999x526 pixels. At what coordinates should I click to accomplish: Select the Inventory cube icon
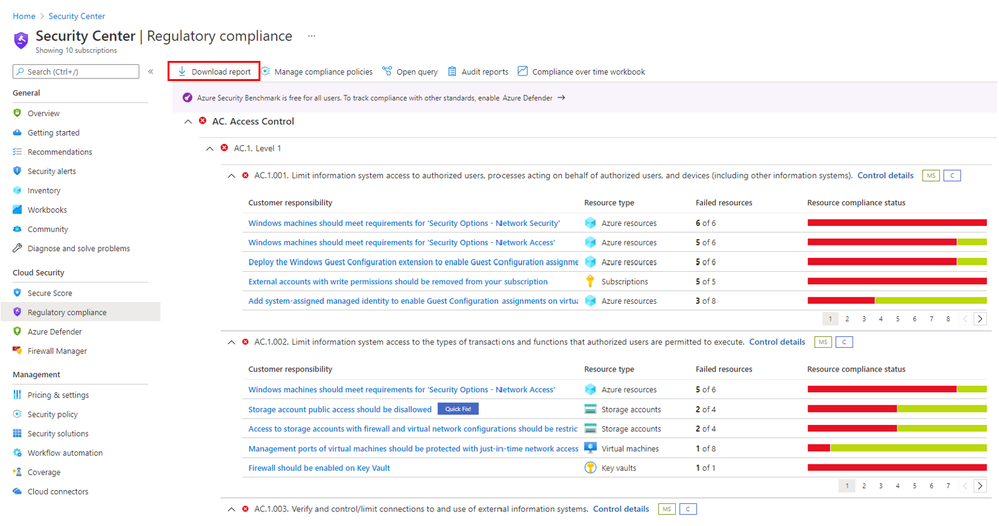(x=17, y=190)
